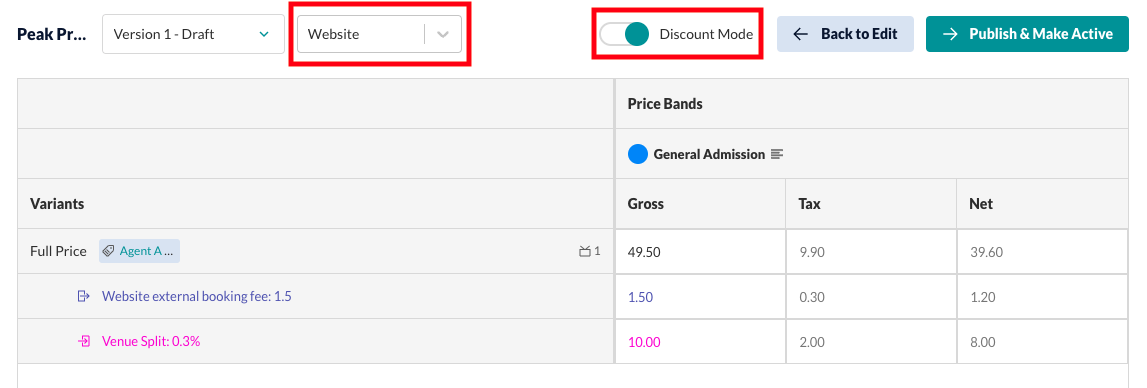Open the Version 1 - Draft dropdown

coord(193,34)
